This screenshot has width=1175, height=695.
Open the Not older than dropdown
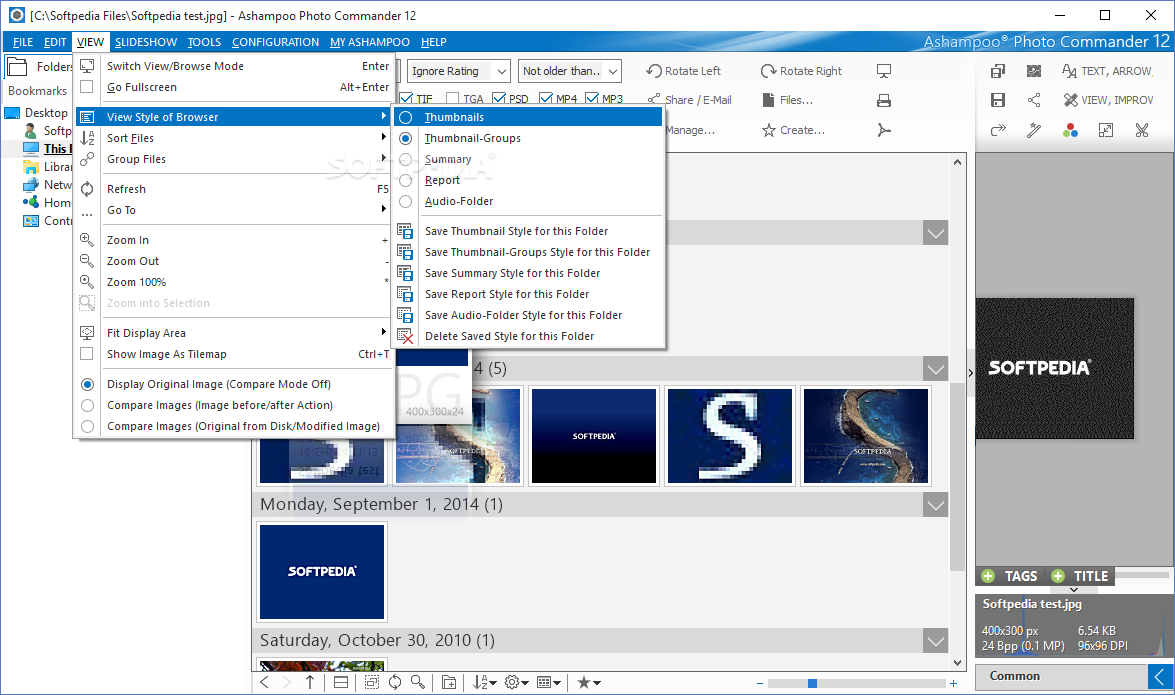click(570, 71)
